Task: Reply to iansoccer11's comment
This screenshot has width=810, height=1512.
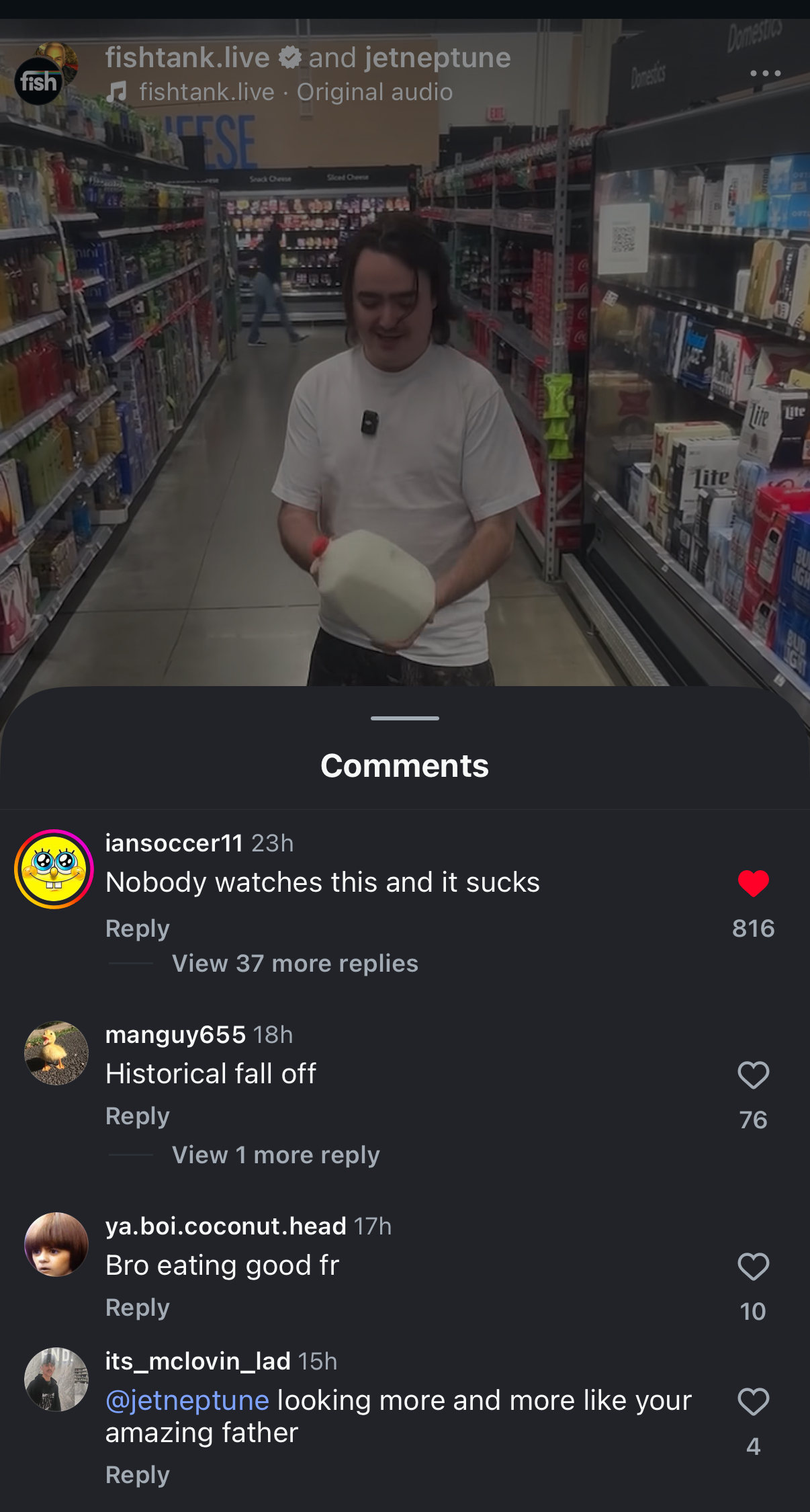Action: [x=138, y=928]
